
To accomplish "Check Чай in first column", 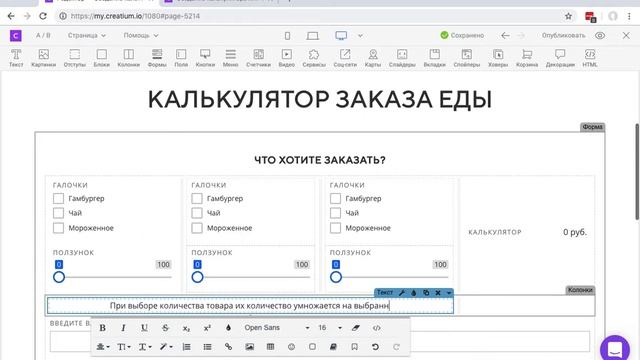I will click(x=58, y=213).
